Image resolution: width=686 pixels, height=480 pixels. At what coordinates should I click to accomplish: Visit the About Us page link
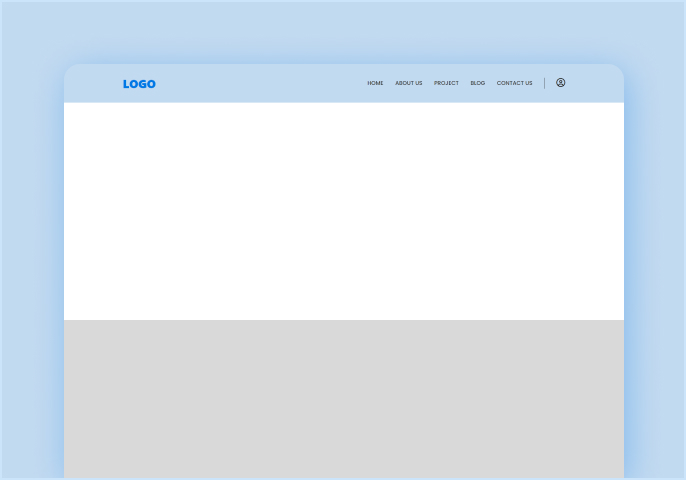pos(408,83)
